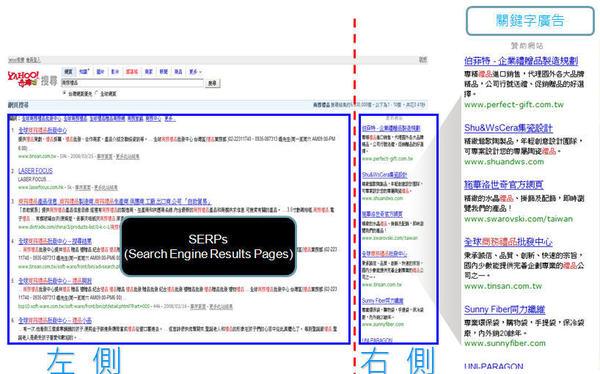Click www.perfect-gift.com.tw in enlarged ad panel

click(514, 105)
